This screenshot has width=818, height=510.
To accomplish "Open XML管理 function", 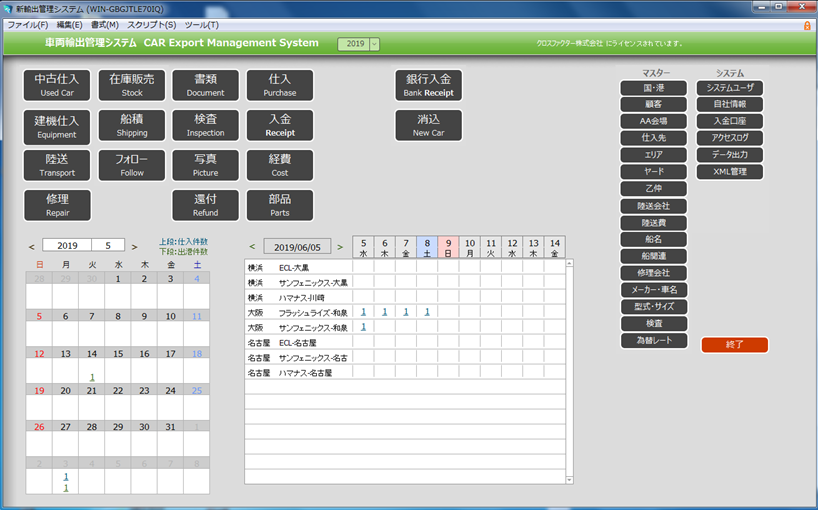I will click(x=730, y=172).
